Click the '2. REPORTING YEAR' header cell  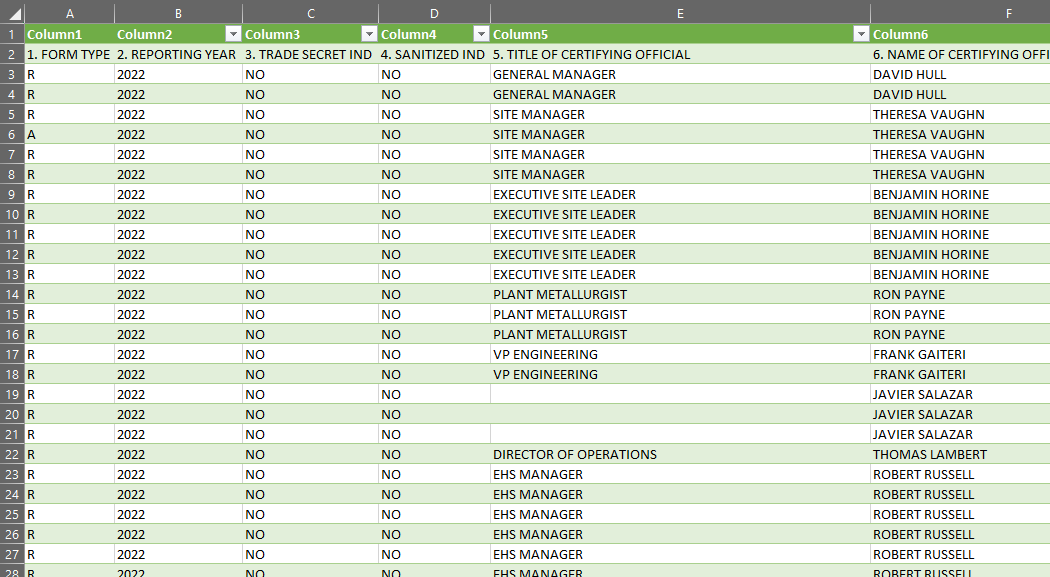178,54
